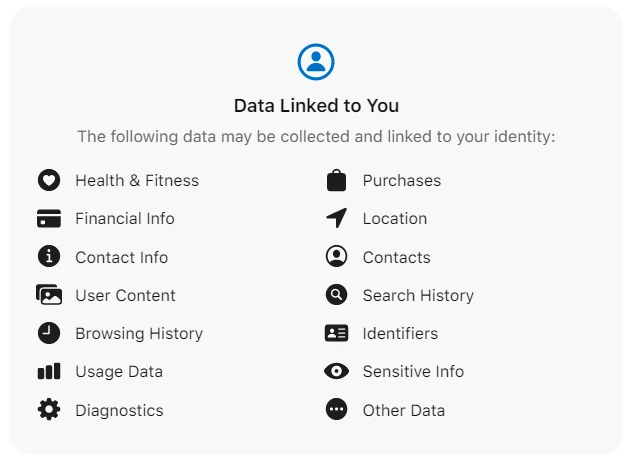Click the magnifier Search History icon
Viewport: 627px width, 461px height.
[x=336, y=295]
